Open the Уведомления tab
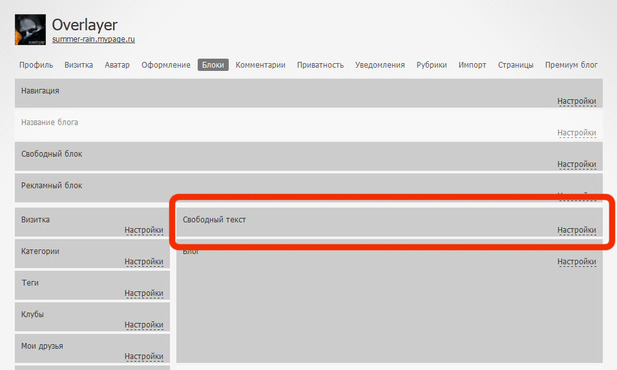This screenshot has height=370, width=617. tap(380, 65)
